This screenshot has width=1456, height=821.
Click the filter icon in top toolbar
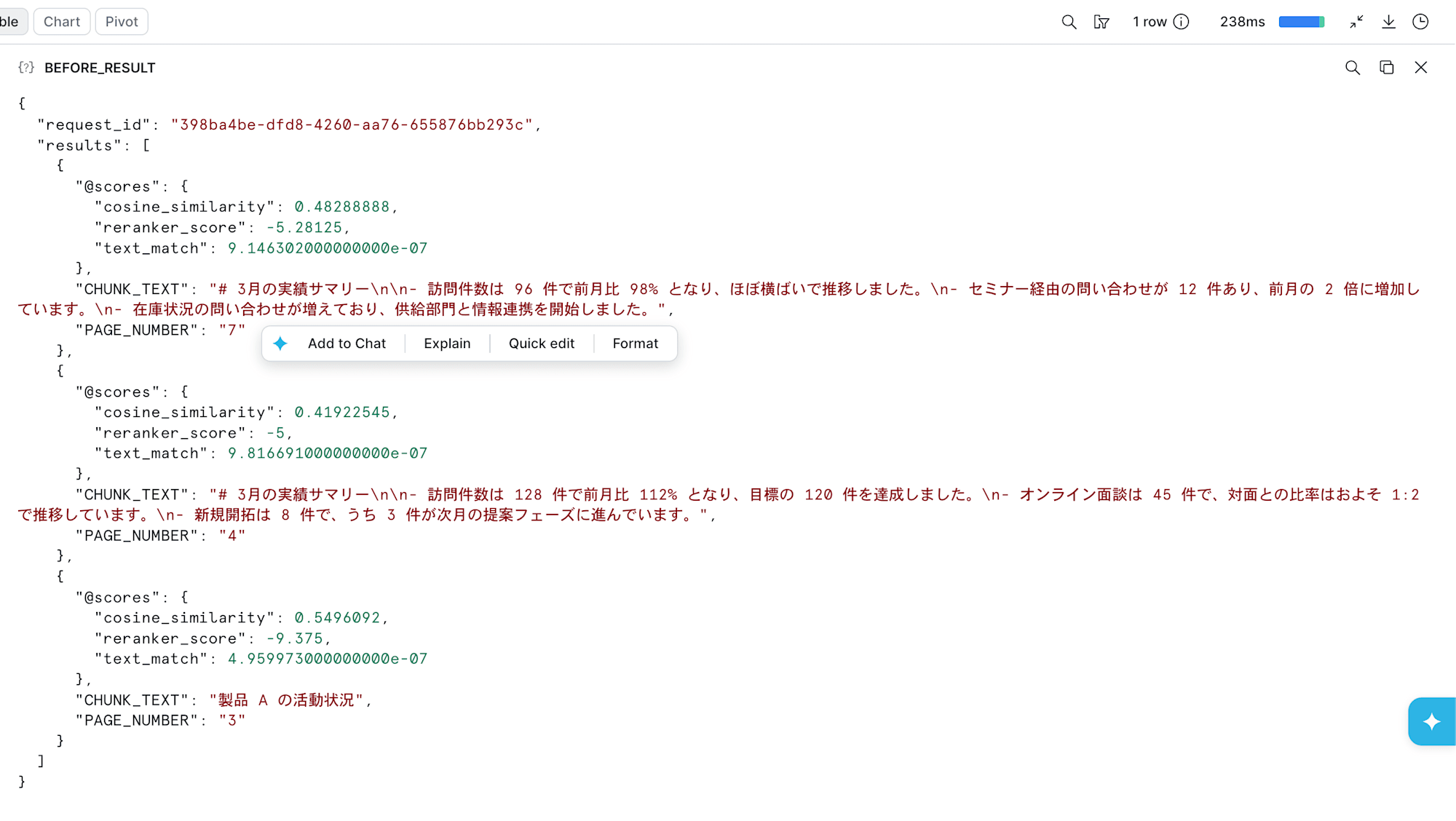(1101, 22)
